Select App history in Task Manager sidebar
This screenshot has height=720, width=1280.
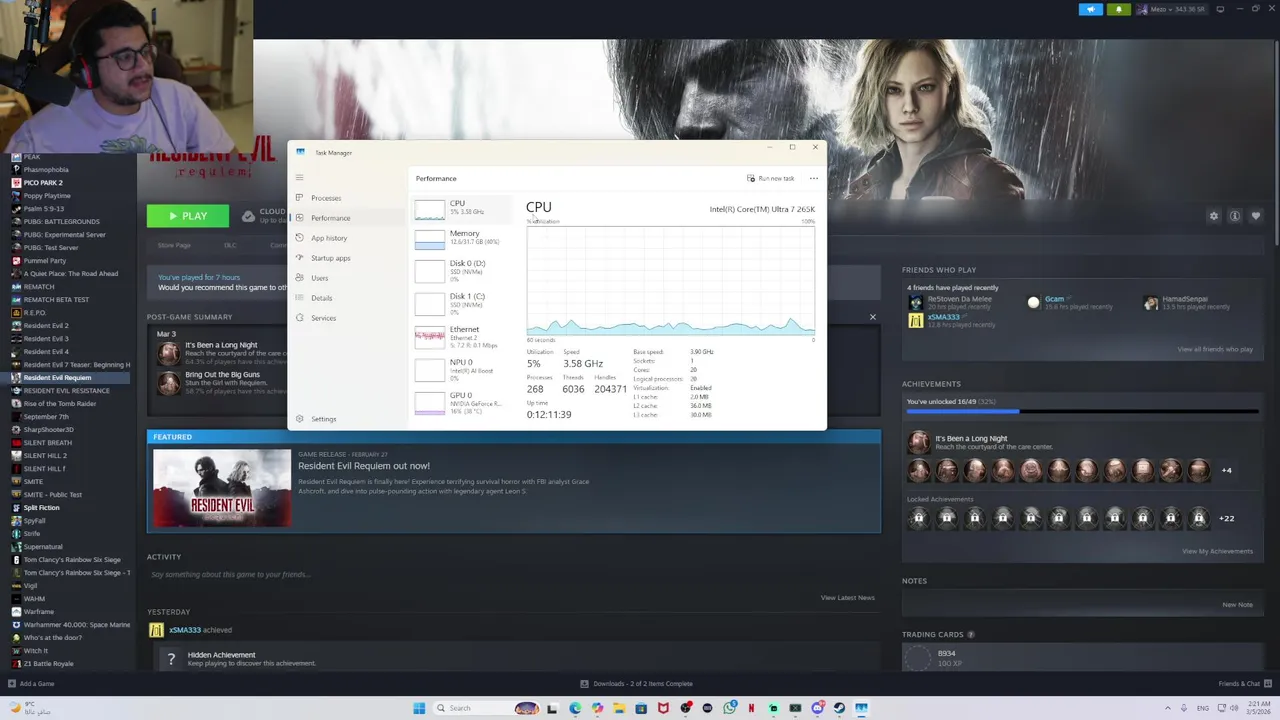click(x=346, y=238)
